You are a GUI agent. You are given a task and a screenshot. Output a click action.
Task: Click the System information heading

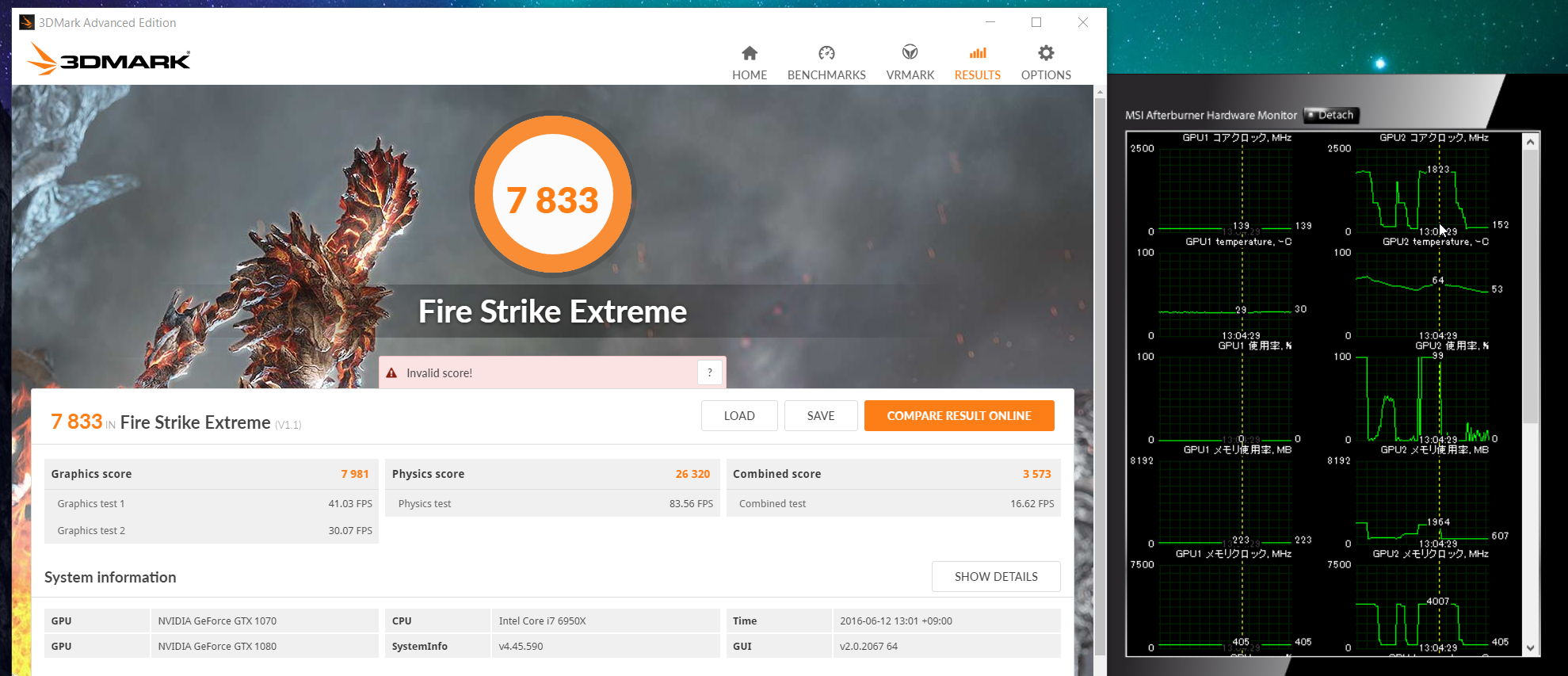click(x=110, y=577)
